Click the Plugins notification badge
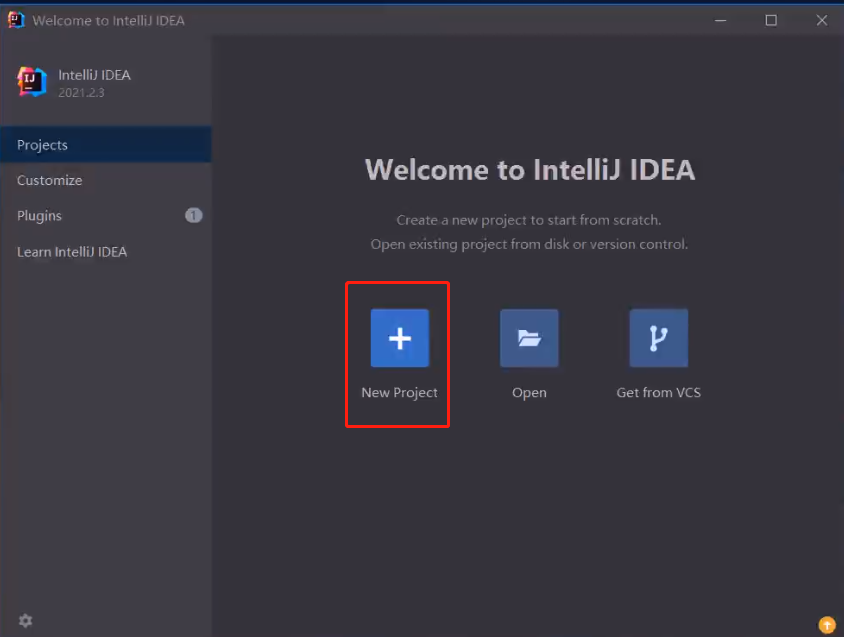844x637 pixels. click(194, 215)
